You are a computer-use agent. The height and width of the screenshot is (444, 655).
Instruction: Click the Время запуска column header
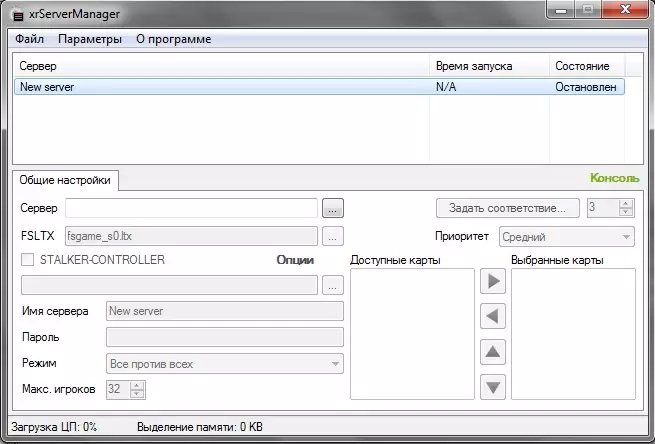tap(489, 66)
